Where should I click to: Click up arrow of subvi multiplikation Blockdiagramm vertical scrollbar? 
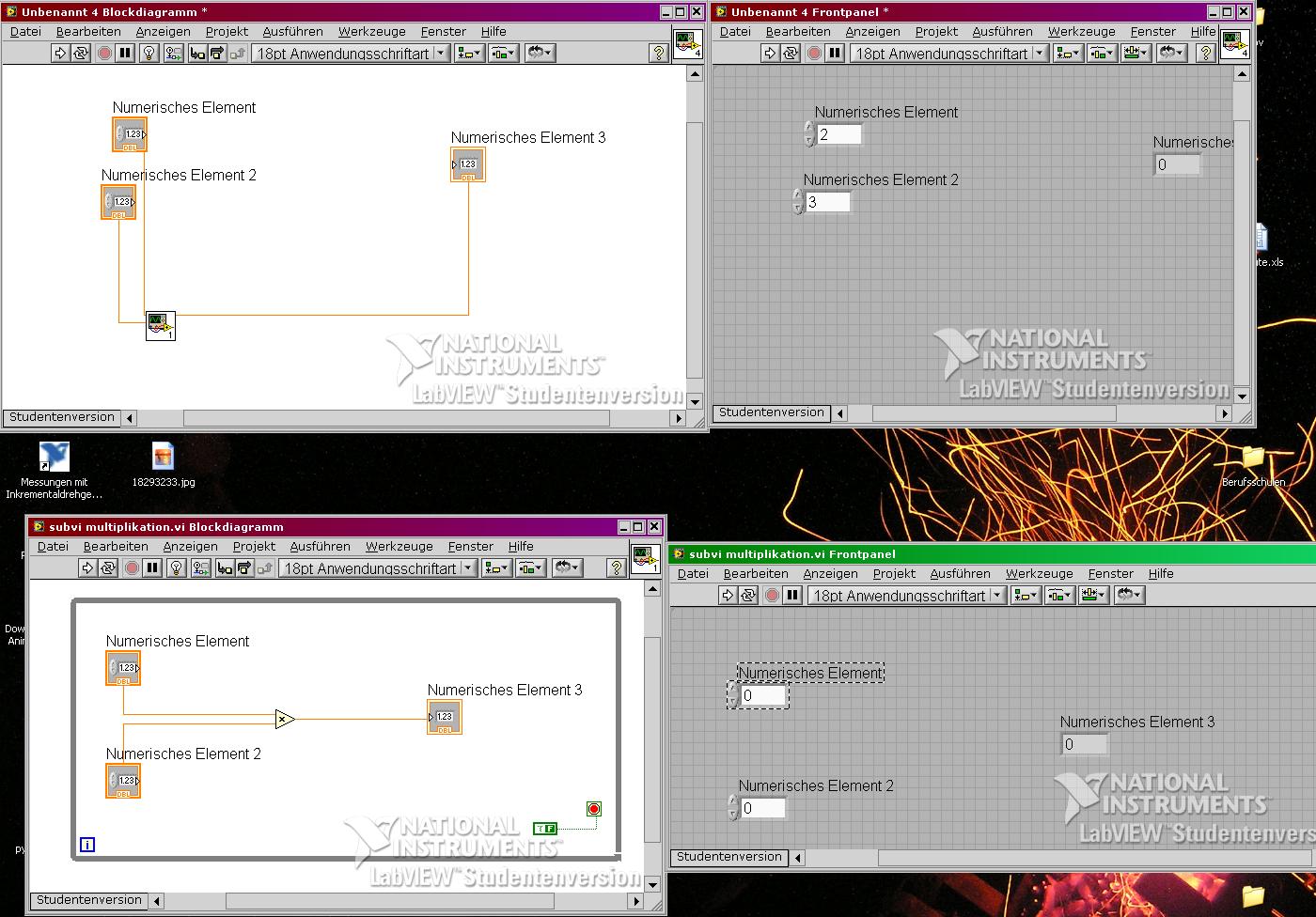(x=652, y=589)
